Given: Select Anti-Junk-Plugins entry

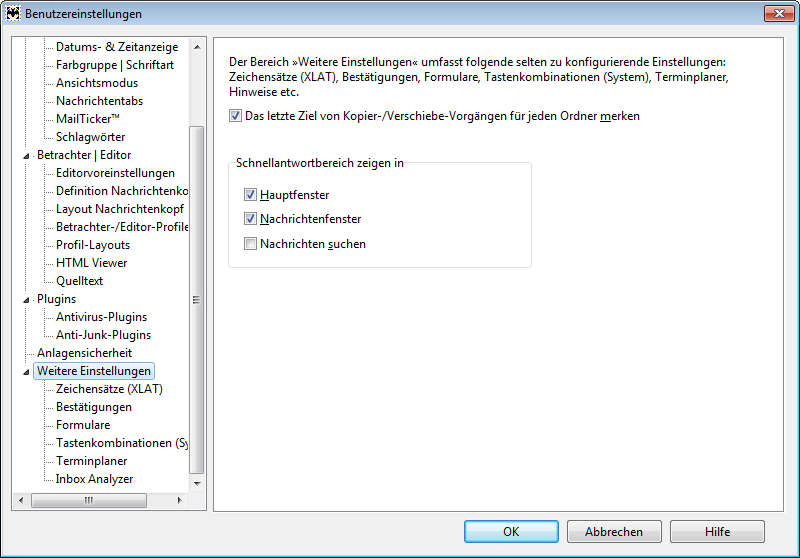Looking at the screenshot, I should pyautogui.click(x=104, y=335).
